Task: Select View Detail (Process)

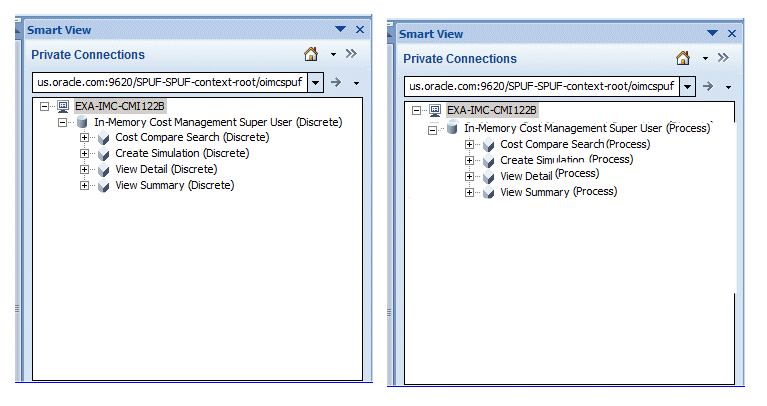Action: (550, 175)
